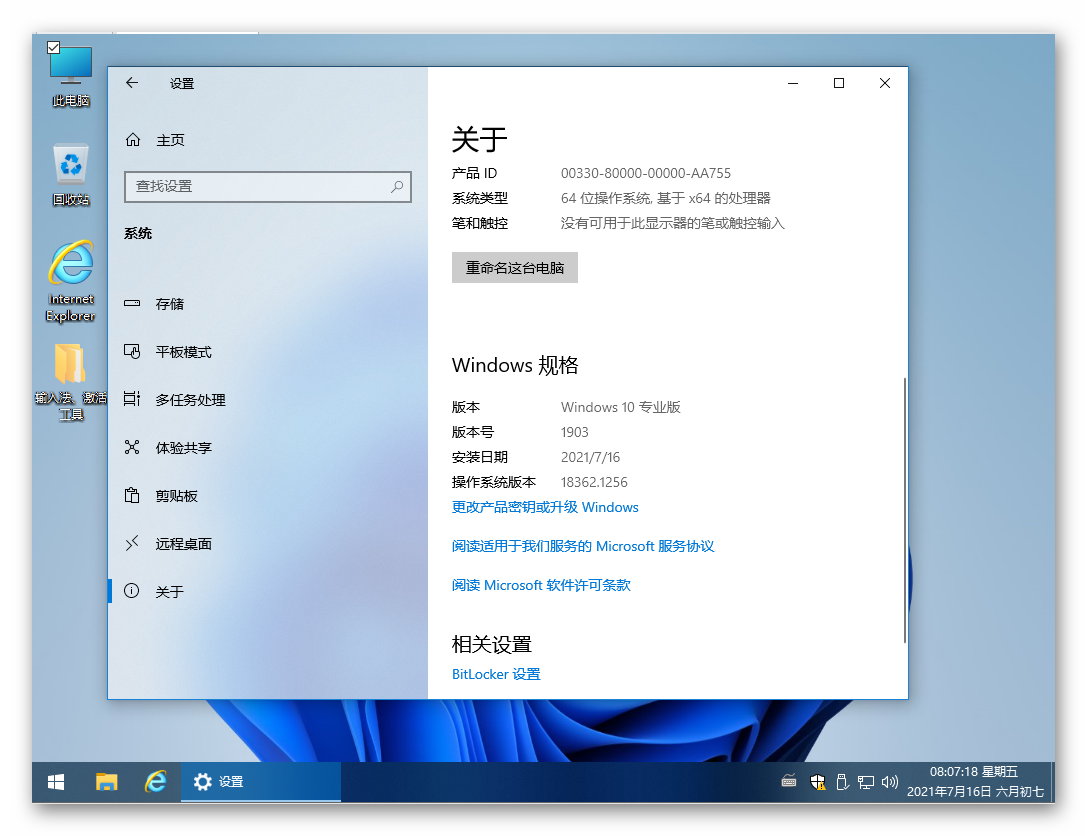
Task: Click the volume speaker tray icon
Action: coord(889,782)
